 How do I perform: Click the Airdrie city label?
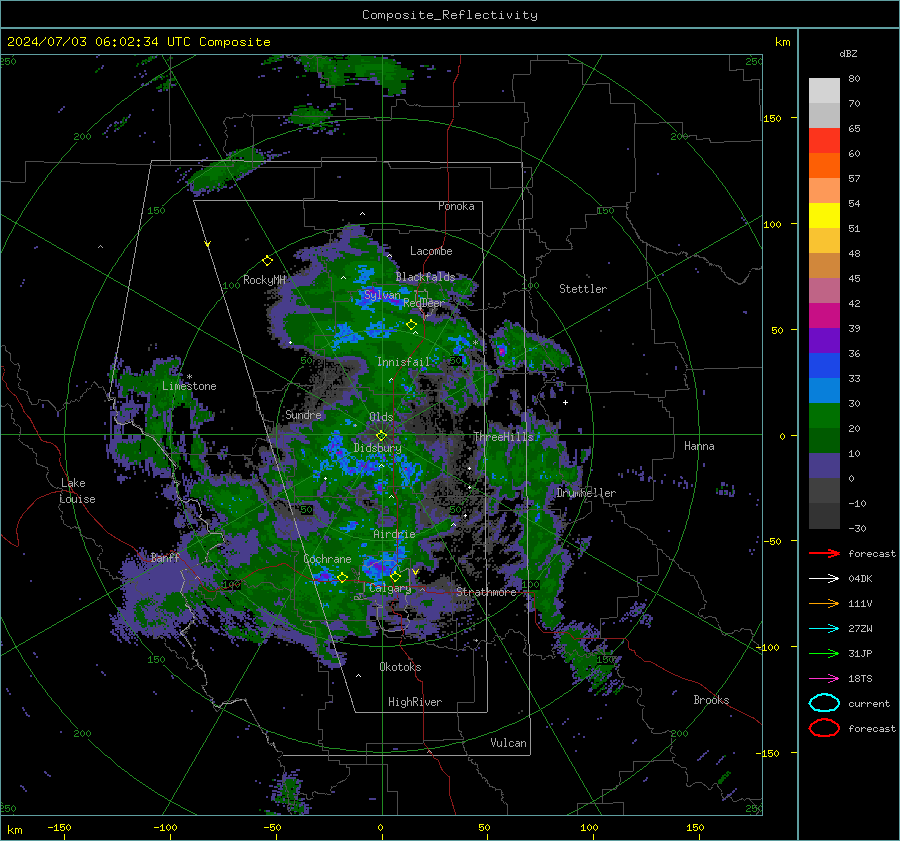point(394,534)
